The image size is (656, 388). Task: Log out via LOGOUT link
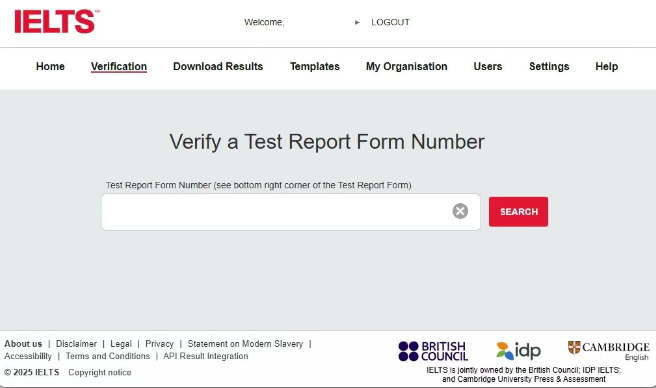(390, 22)
